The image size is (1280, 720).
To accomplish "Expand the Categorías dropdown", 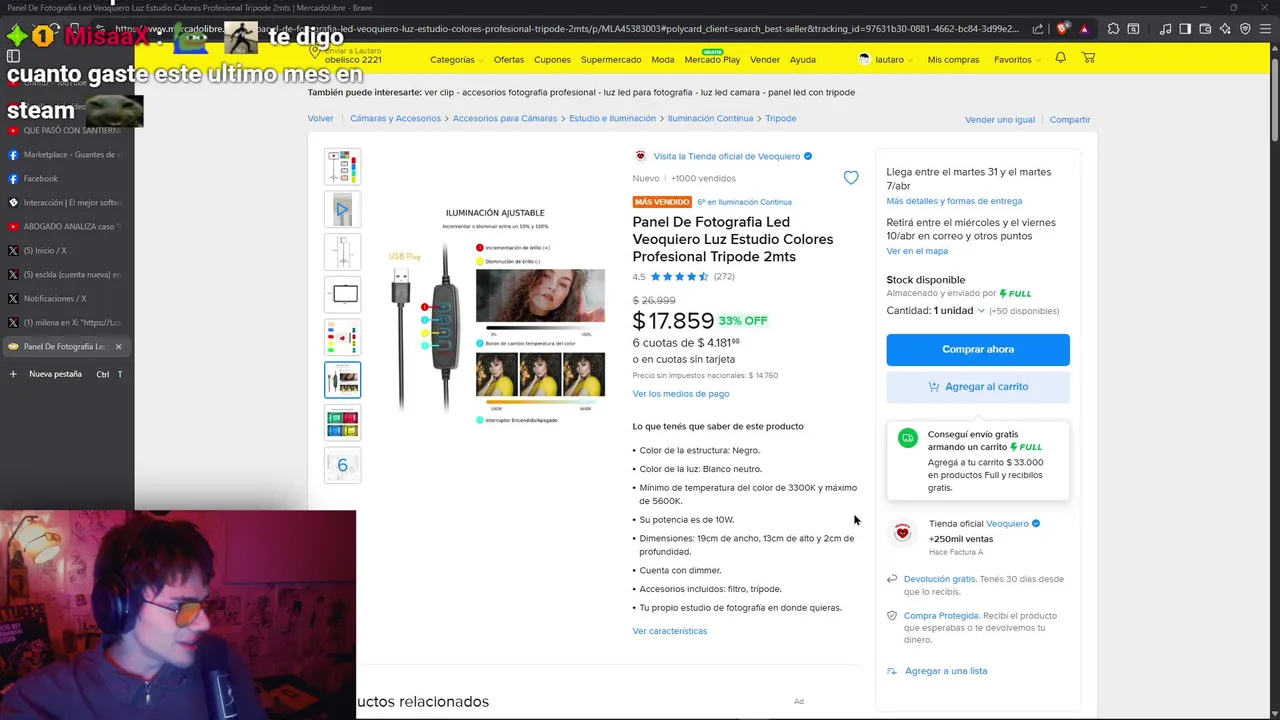I will (x=456, y=60).
